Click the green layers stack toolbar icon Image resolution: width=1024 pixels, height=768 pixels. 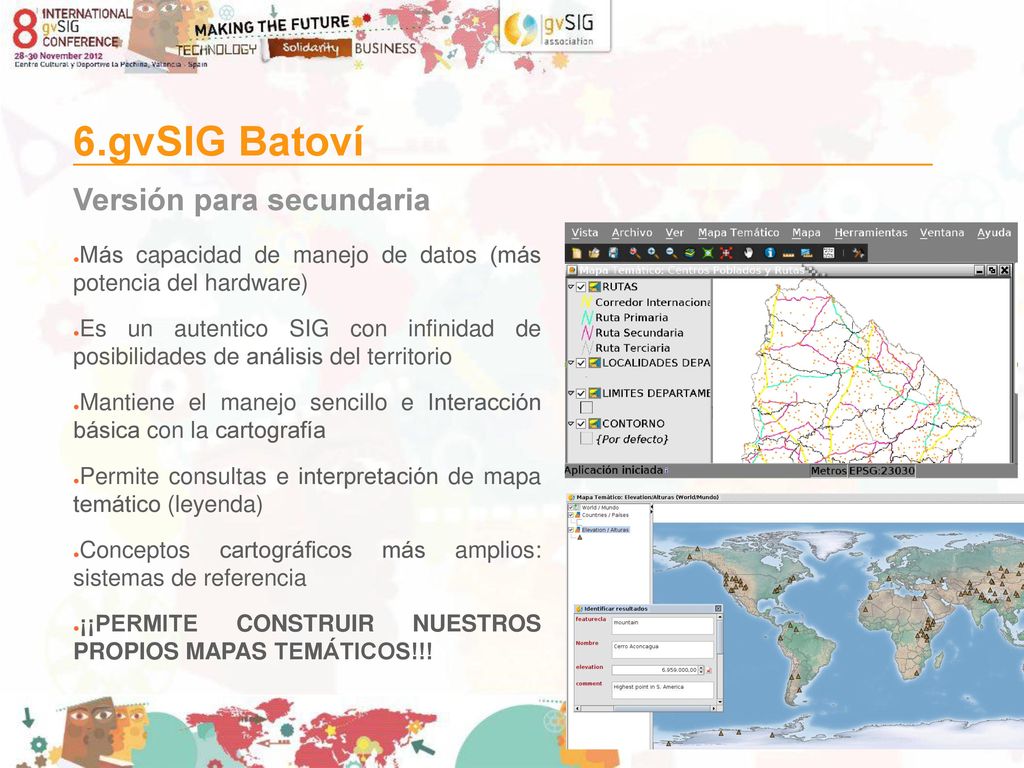coord(690,253)
